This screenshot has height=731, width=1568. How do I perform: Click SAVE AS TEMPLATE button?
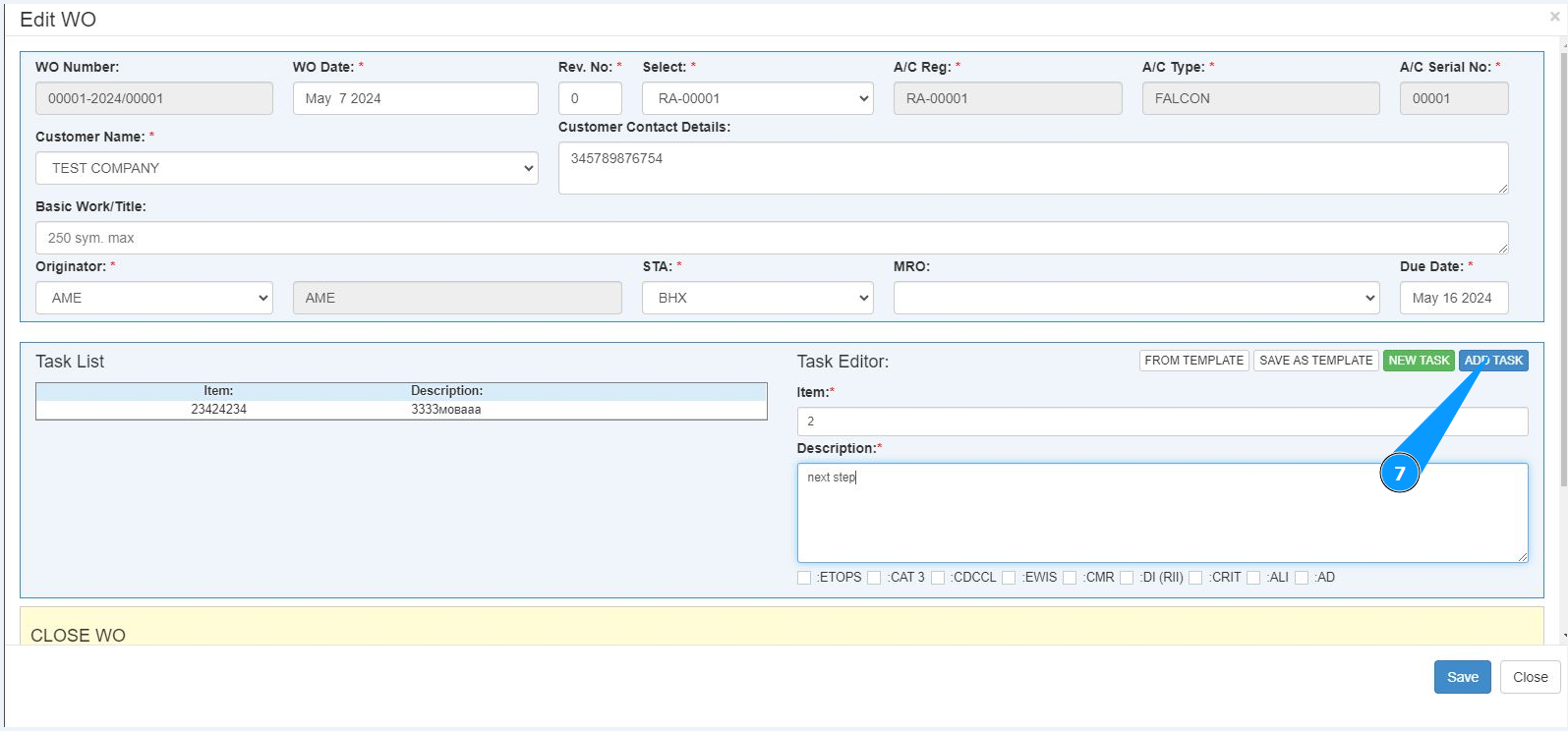tap(1315, 361)
